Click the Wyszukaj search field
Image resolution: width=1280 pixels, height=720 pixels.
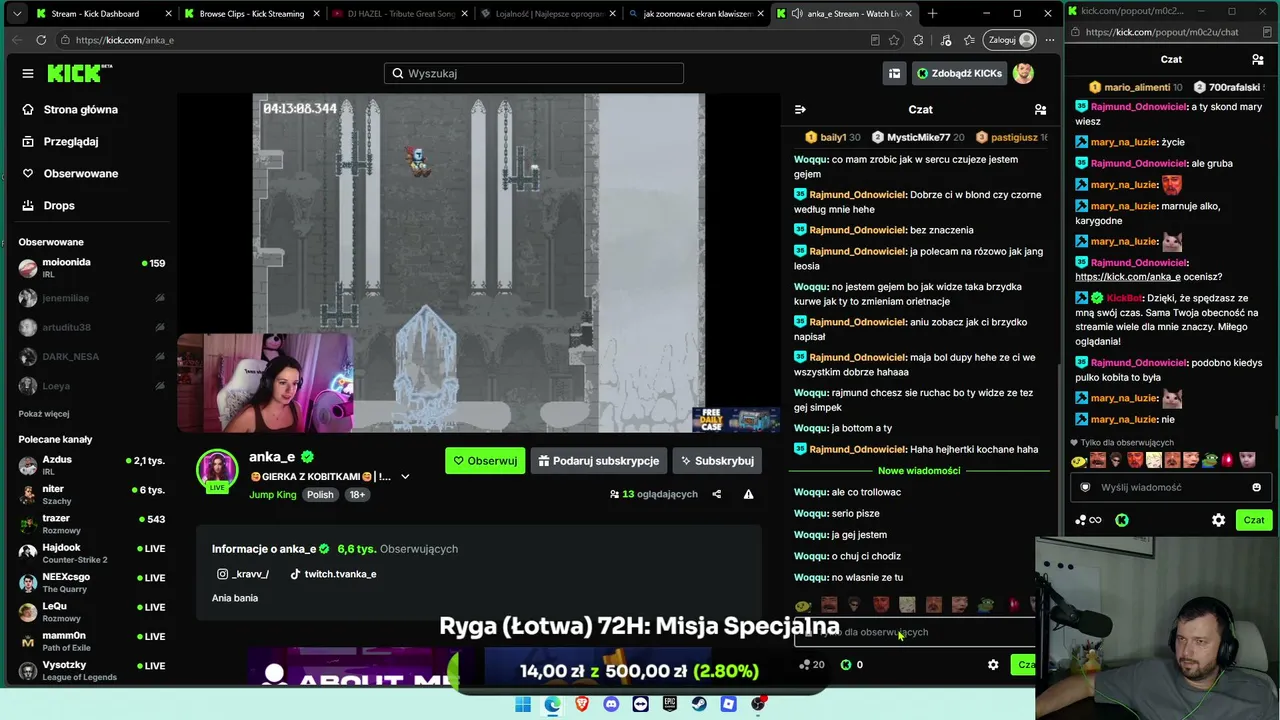click(x=534, y=73)
